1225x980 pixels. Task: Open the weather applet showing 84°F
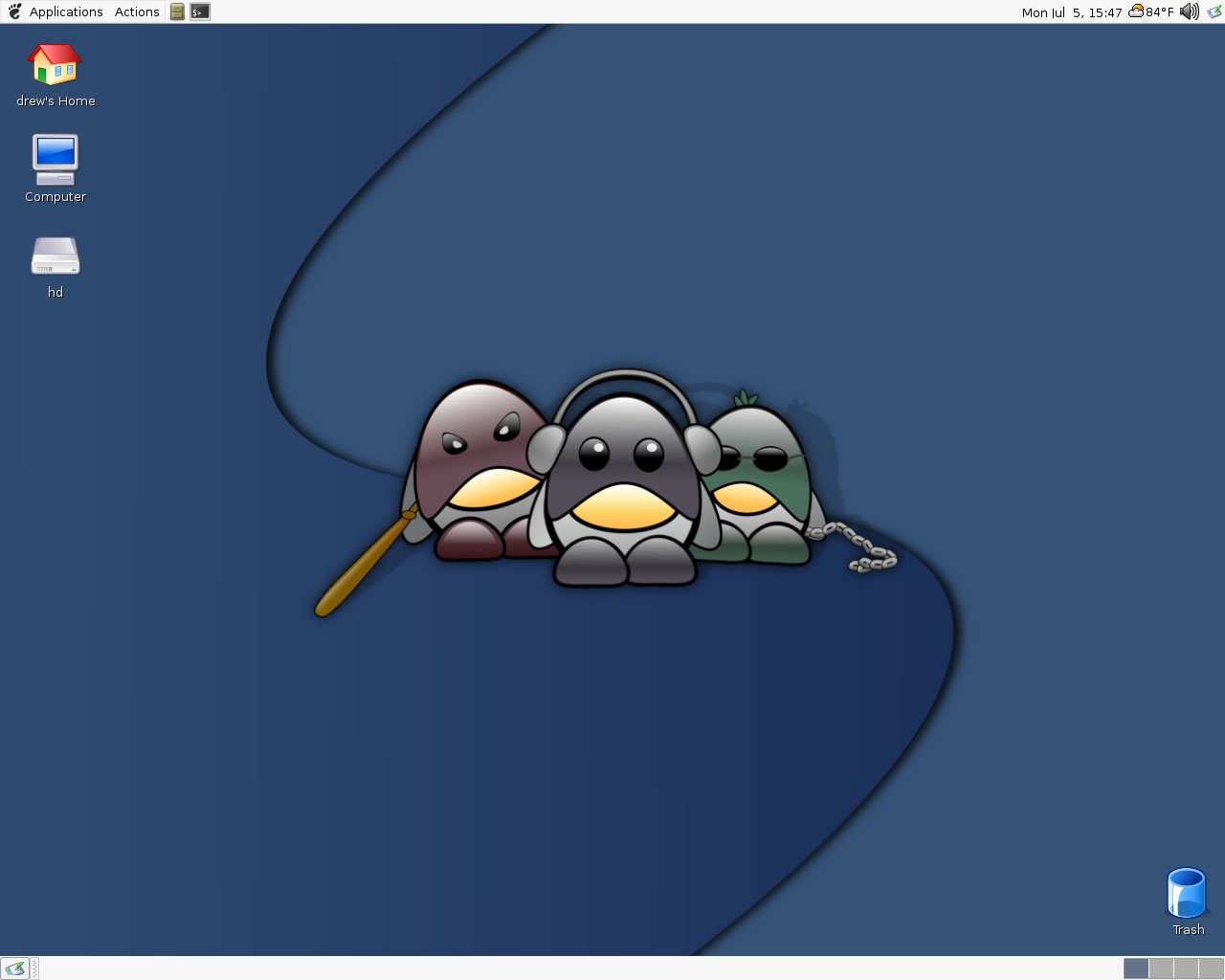pos(1151,11)
